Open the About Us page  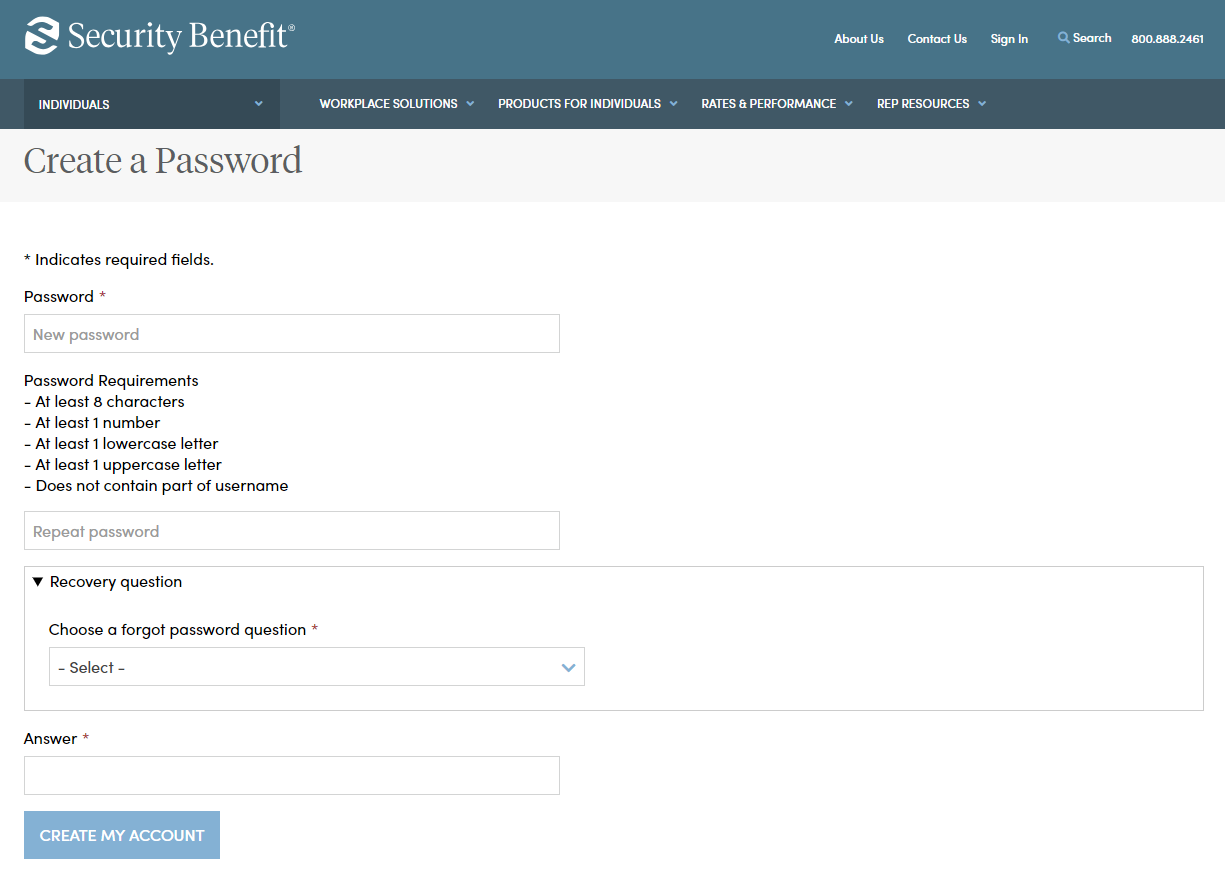(x=859, y=39)
